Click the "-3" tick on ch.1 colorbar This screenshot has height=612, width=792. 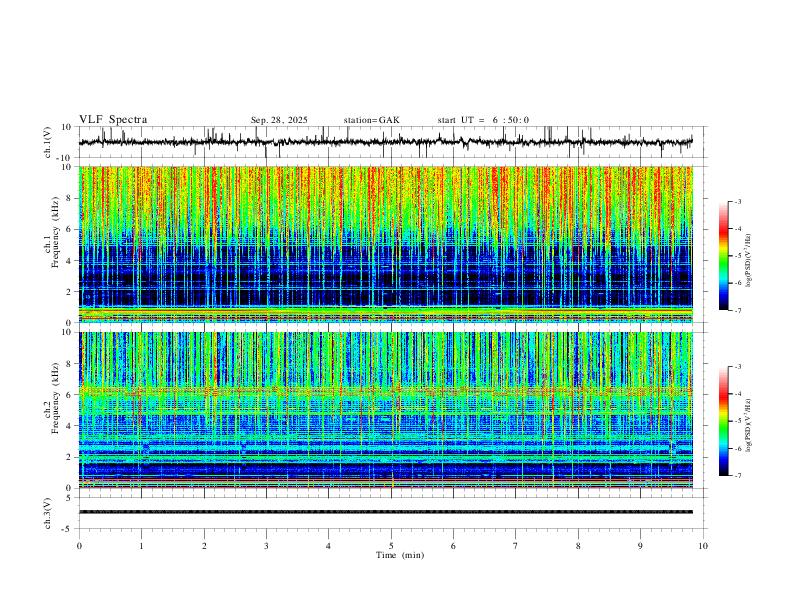click(738, 201)
